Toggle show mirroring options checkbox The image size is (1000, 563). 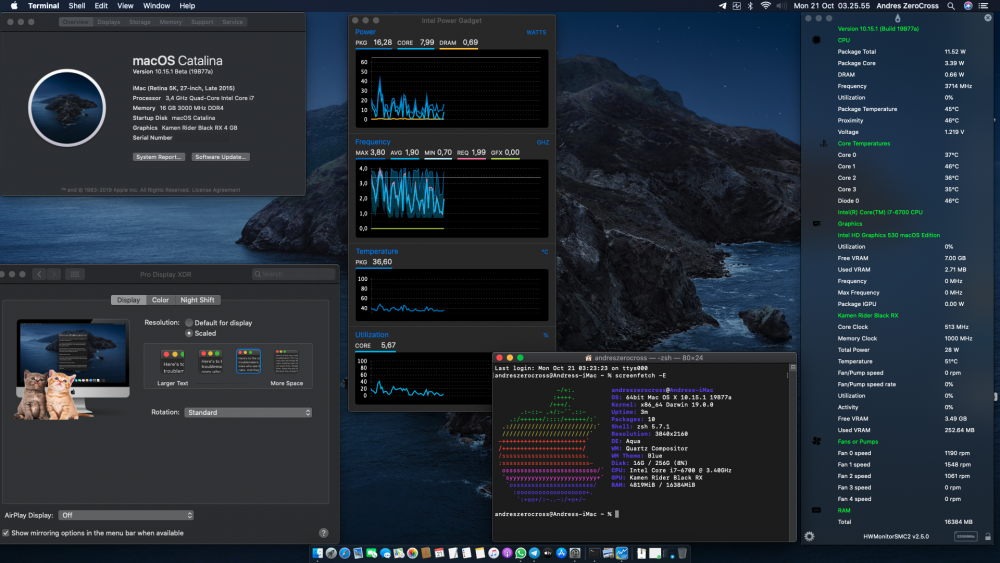click(x=6, y=533)
